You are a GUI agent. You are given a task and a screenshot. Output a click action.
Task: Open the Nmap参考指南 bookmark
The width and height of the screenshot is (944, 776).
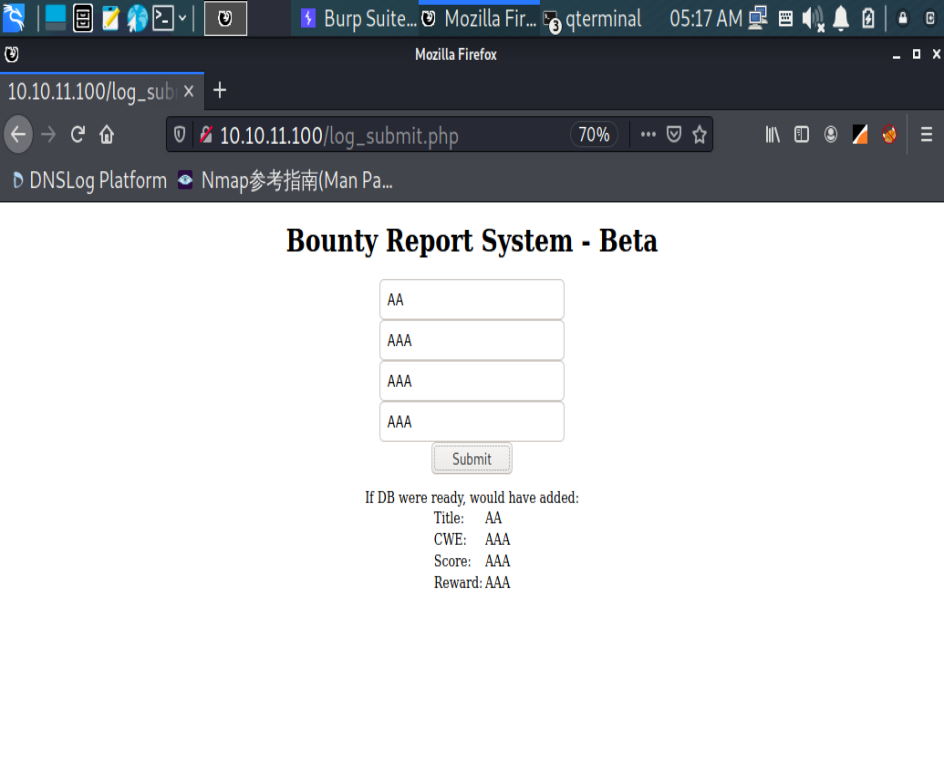285,181
